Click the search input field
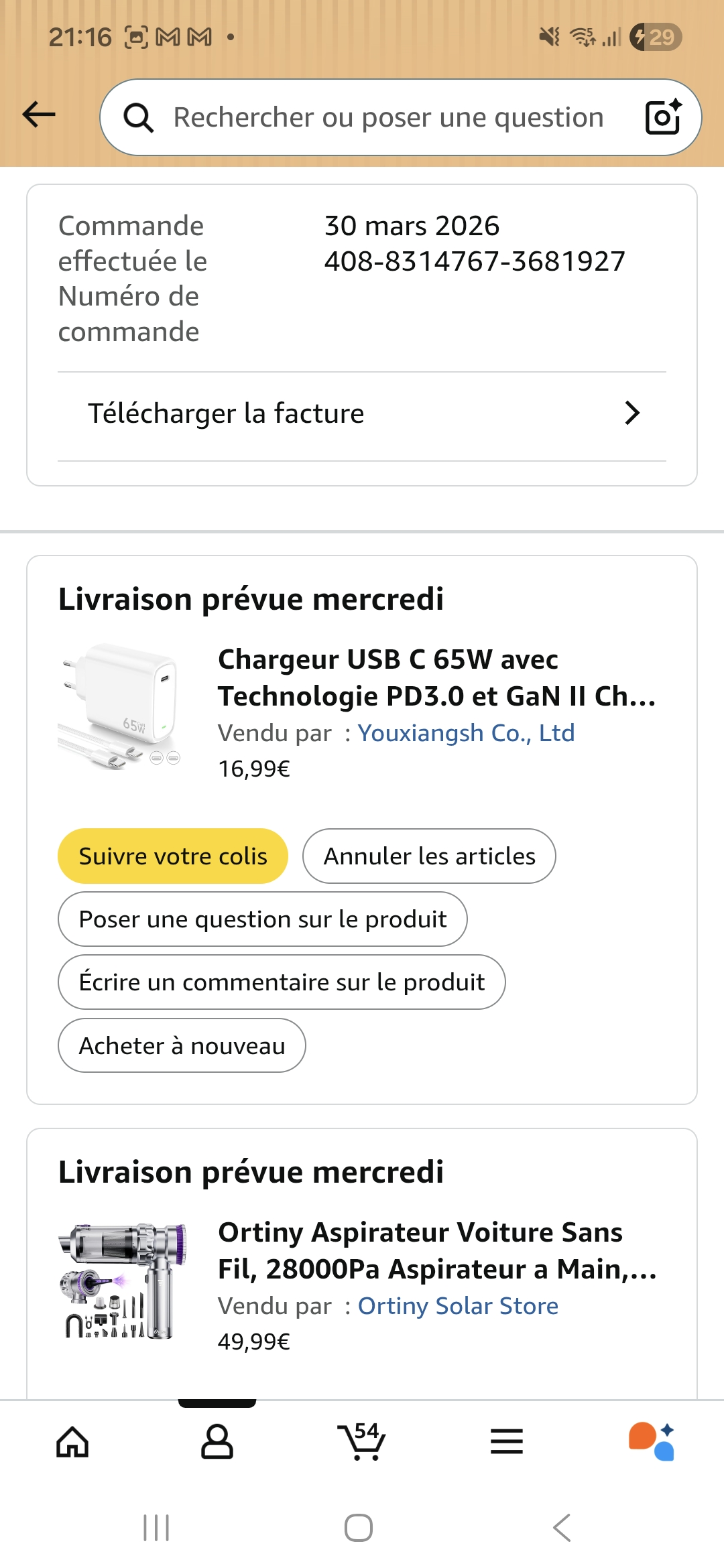 (389, 118)
